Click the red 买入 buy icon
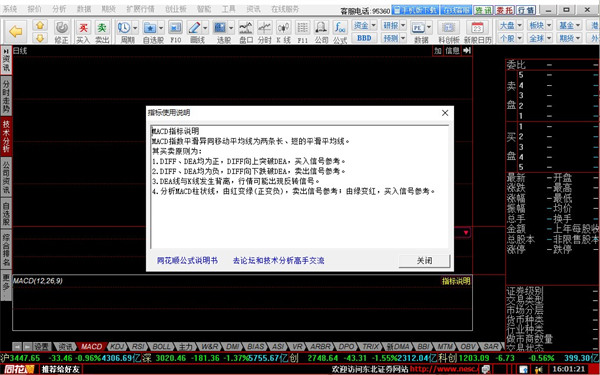The image size is (600, 375). point(83,32)
